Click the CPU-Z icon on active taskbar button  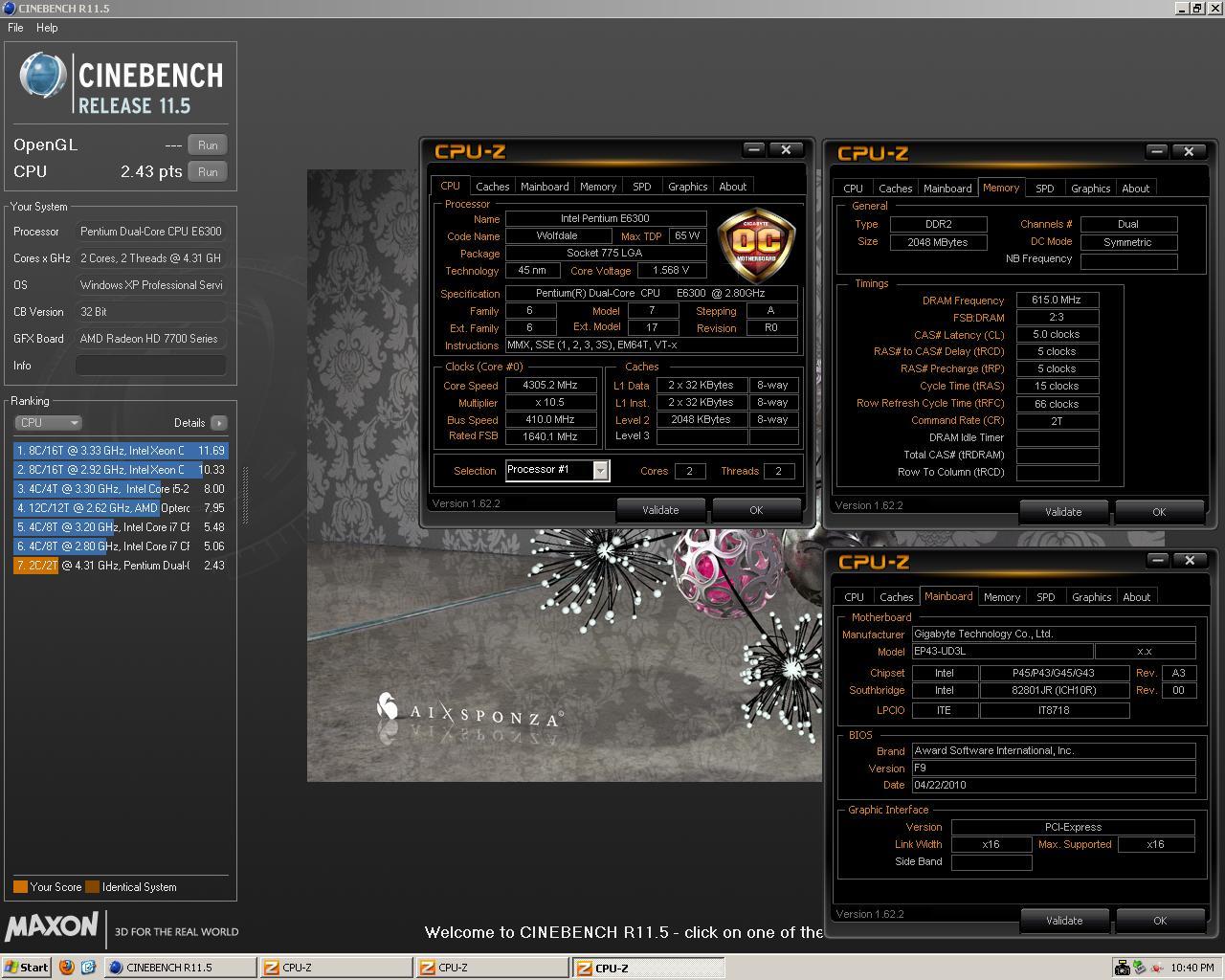583,968
